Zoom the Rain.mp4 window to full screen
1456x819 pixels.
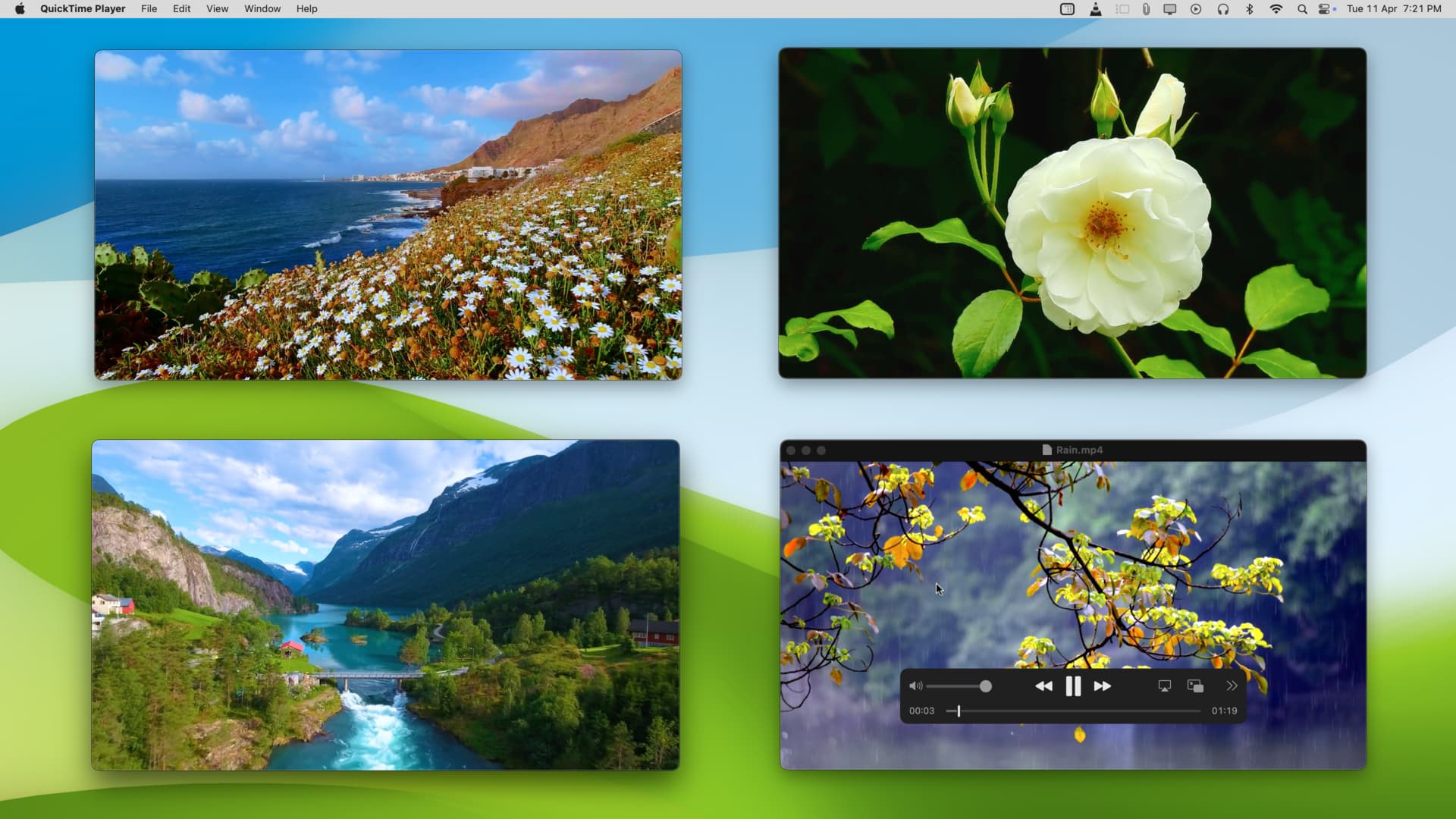tap(821, 450)
